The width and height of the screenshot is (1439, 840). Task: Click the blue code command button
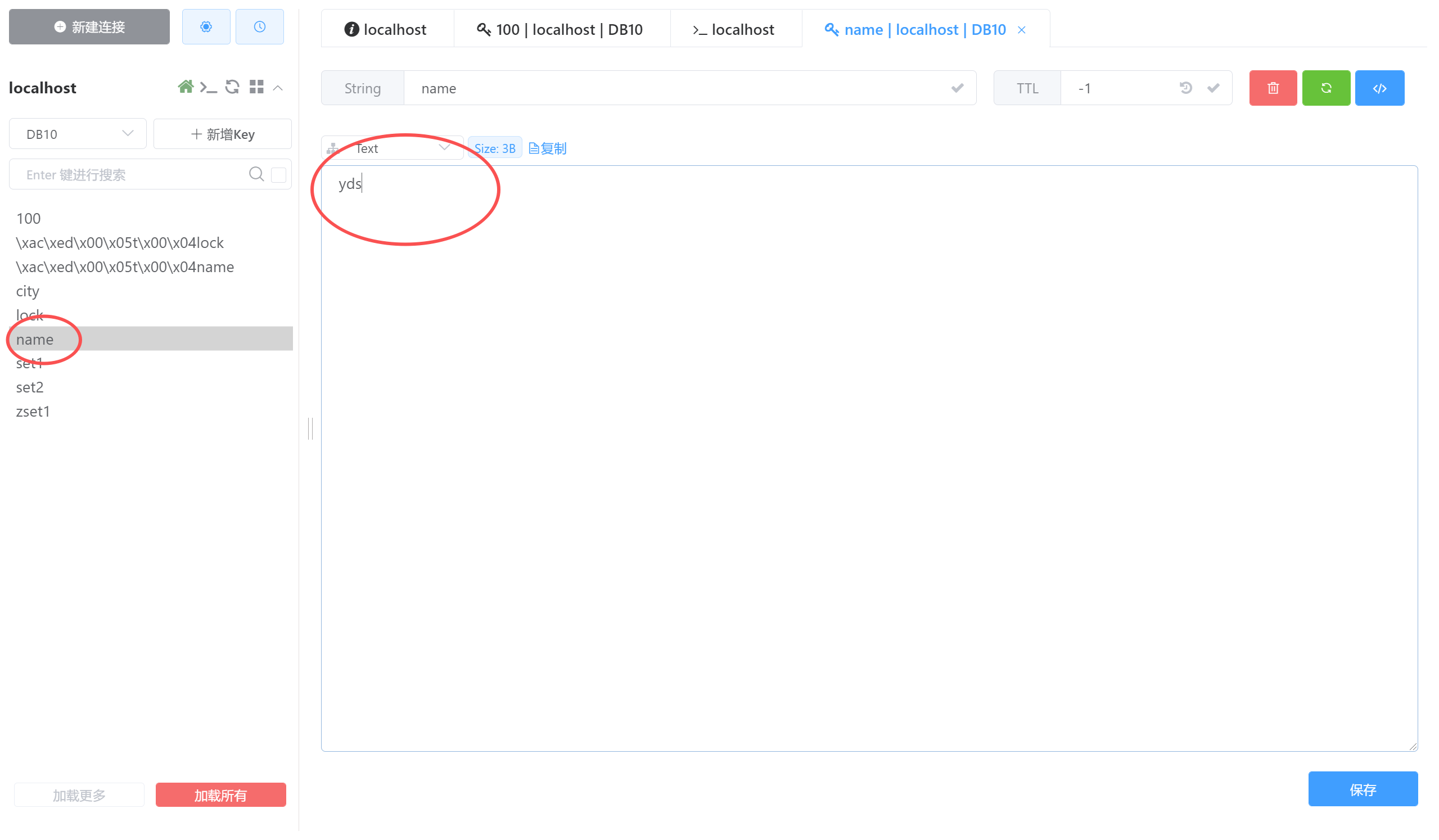1381,88
